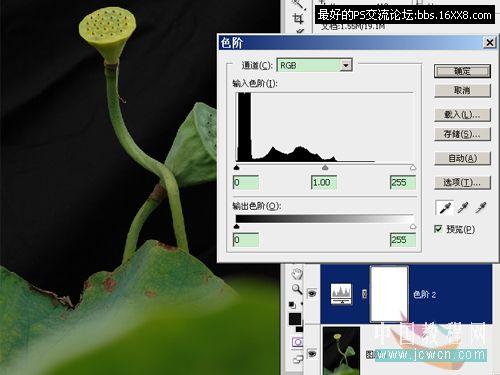The image size is (500, 375).
Task: Open the 通道 RGB channel dropdown
Action: (346, 65)
